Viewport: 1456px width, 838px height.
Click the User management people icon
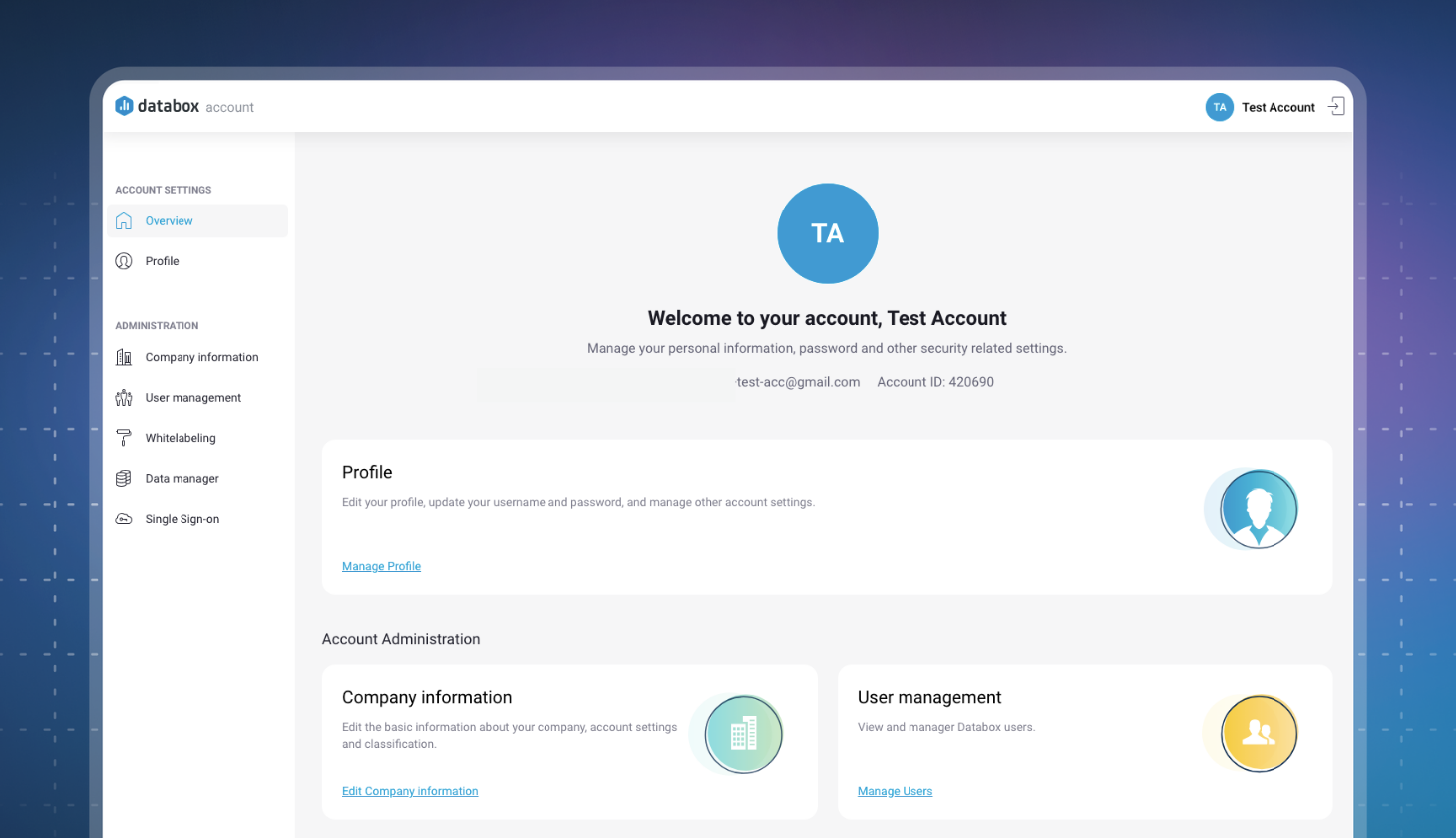coord(124,397)
